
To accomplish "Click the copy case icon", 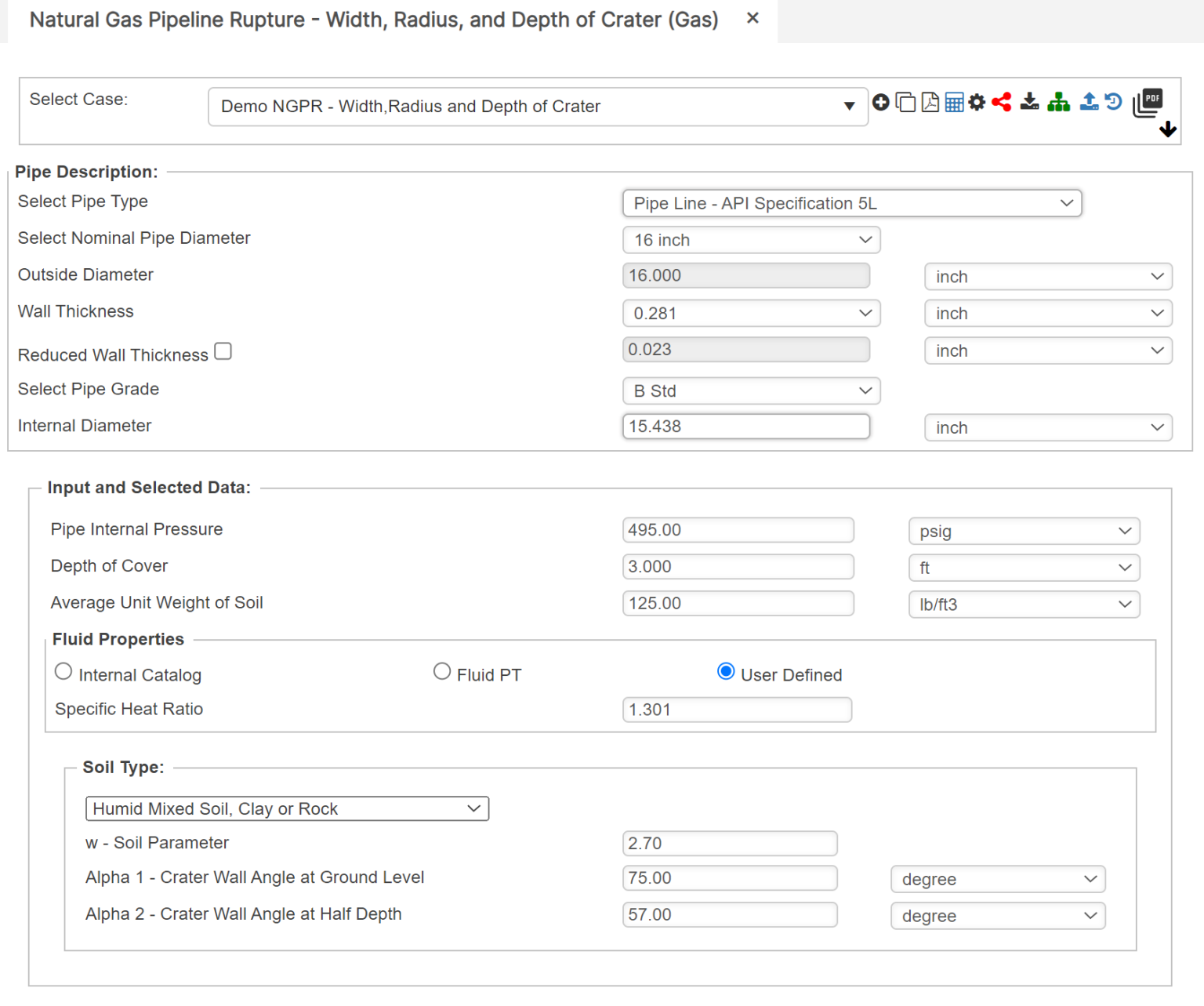I will click(905, 103).
